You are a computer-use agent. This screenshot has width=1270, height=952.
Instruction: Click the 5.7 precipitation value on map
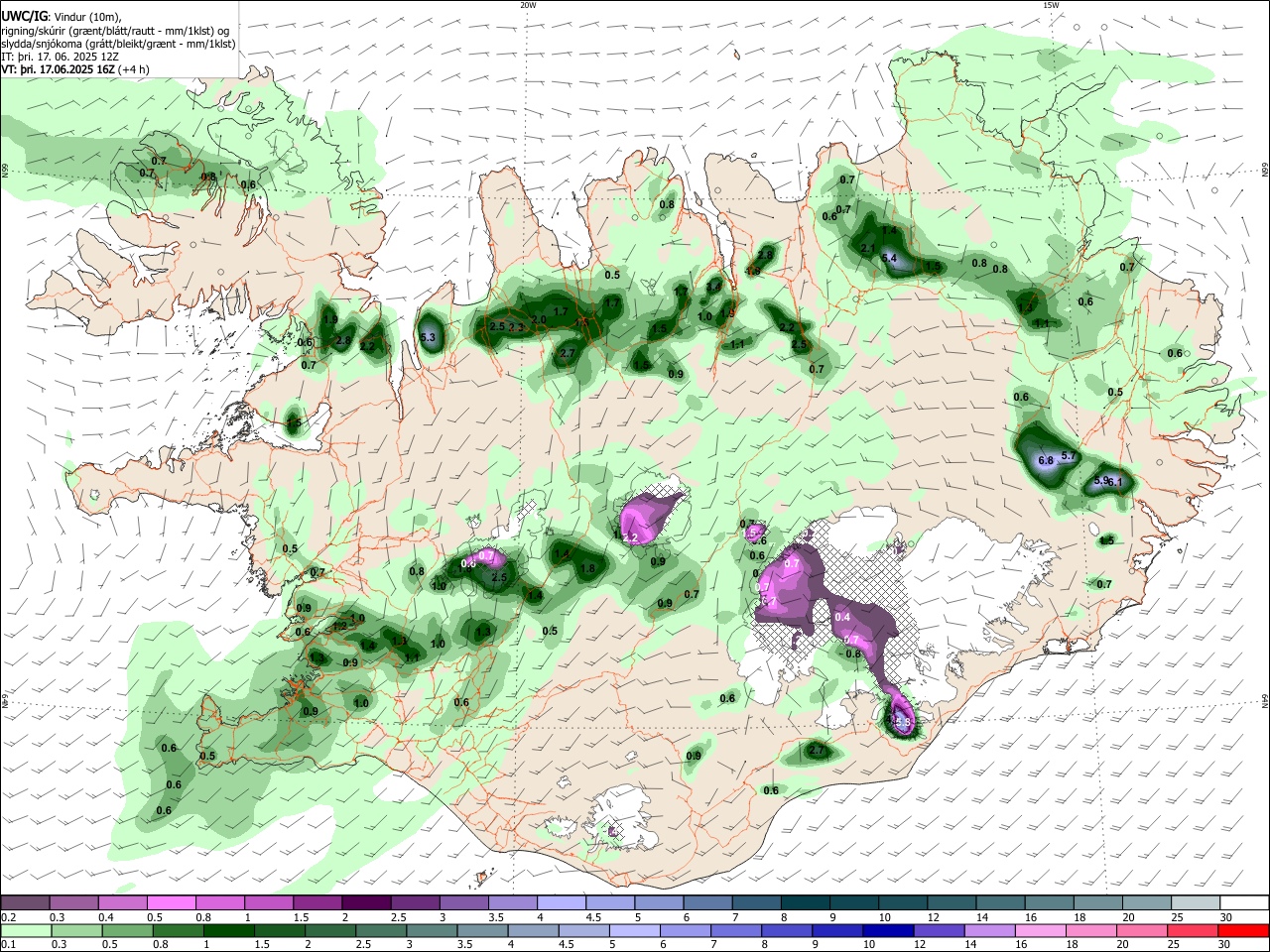click(x=1069, y=455)
